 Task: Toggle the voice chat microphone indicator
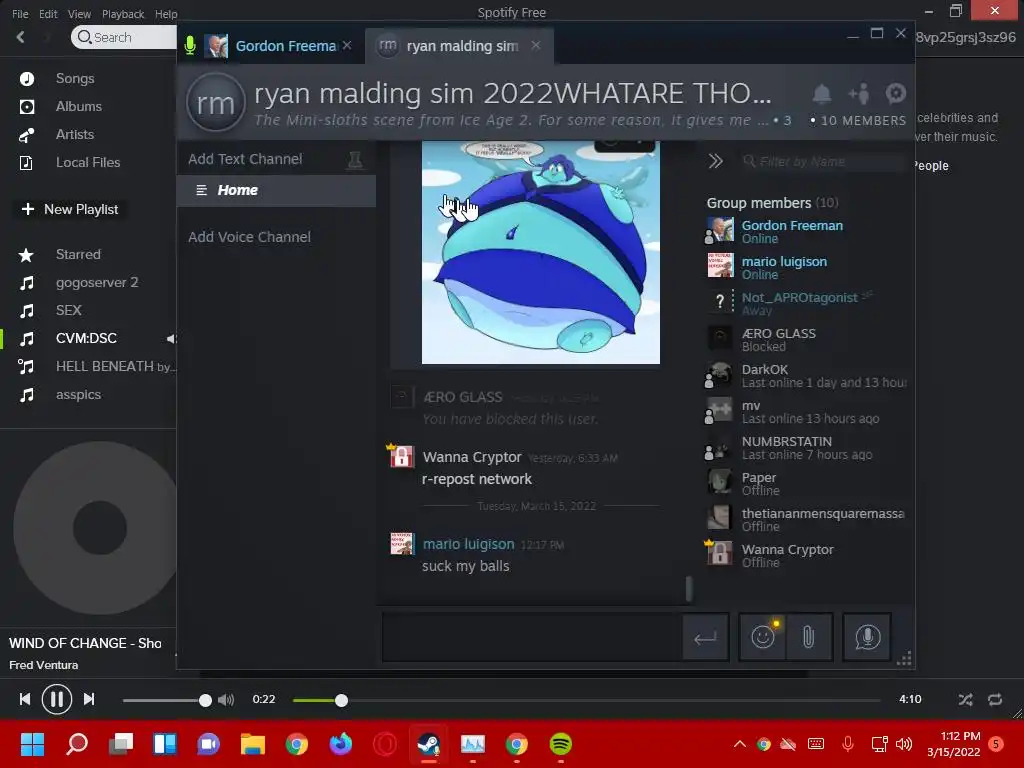[190, 46]
